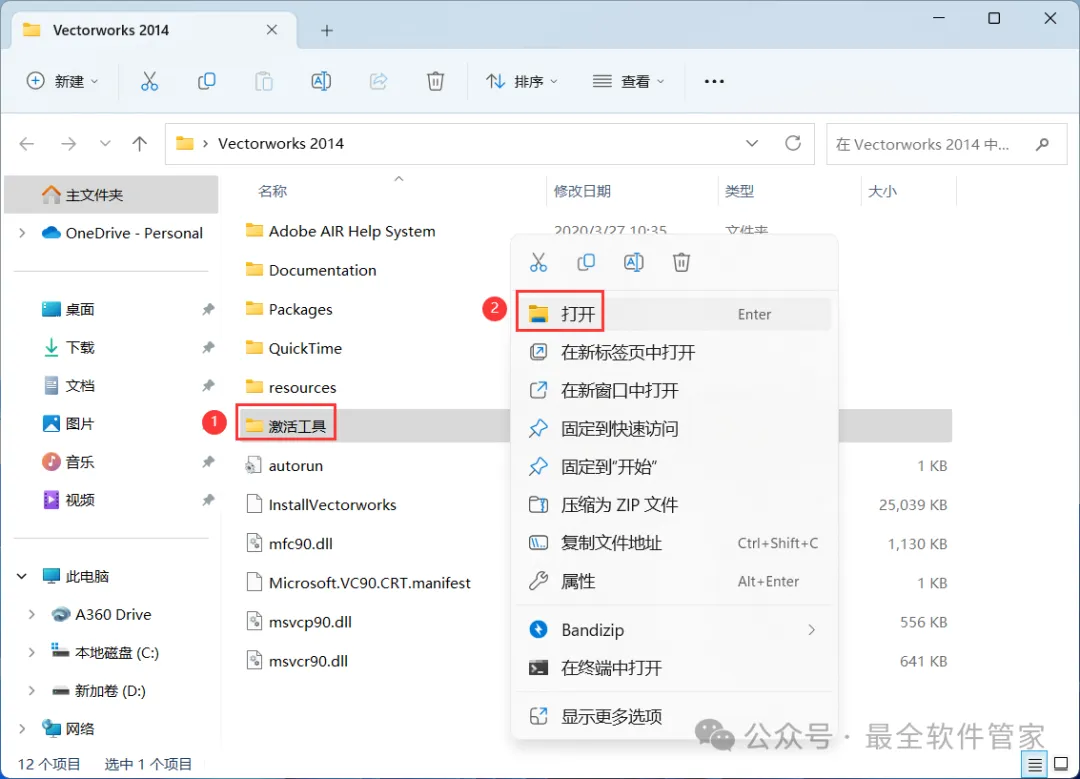Expand the address bar history dropdown
This screenshot has width=1080, height=779.
click(x=751, y=143)
